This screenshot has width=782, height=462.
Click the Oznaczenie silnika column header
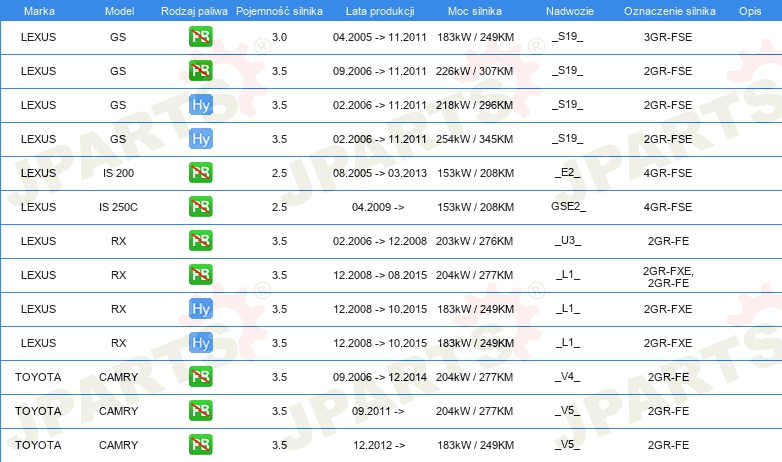(x=669, y=11)
